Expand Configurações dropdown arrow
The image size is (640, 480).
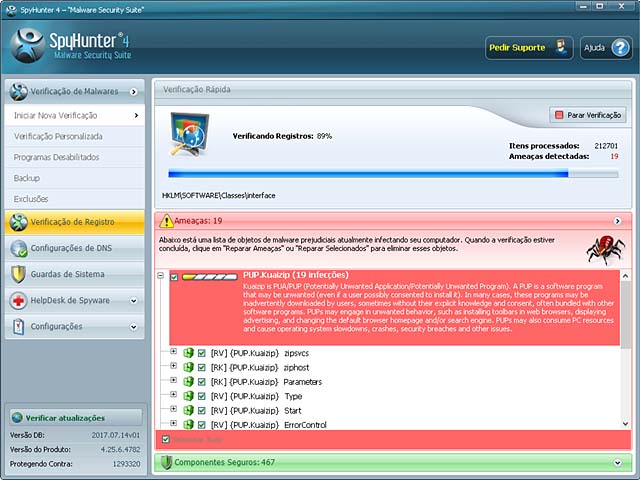click(133, 327)
